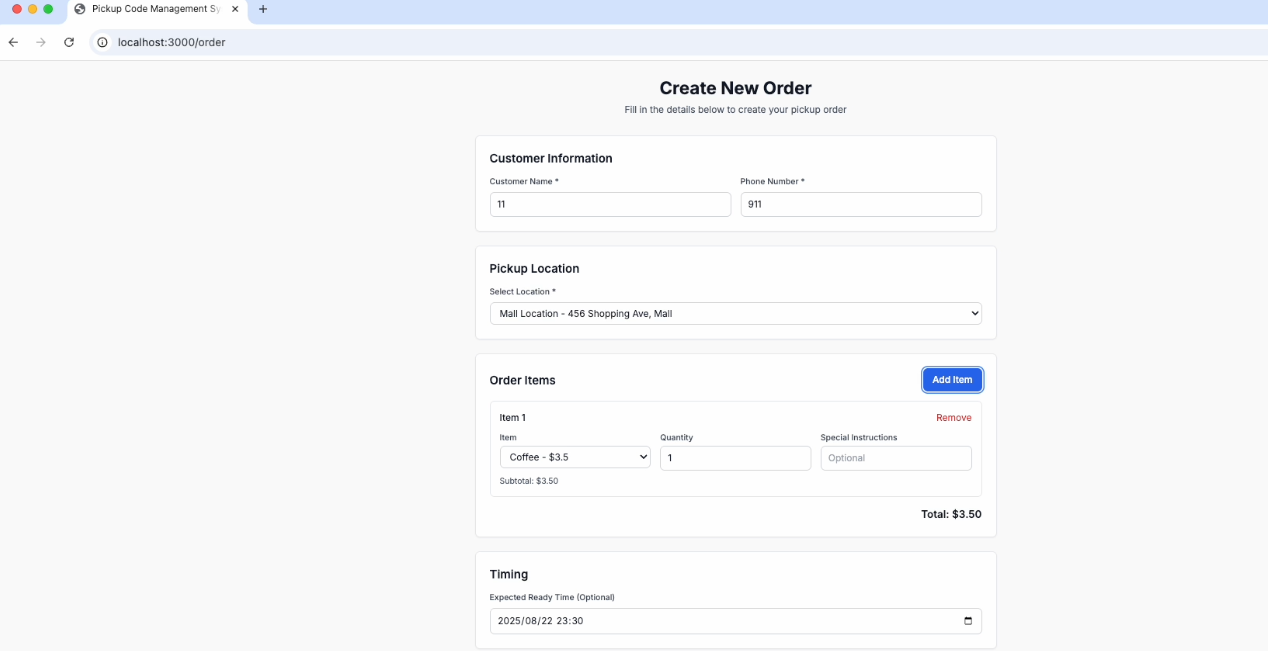Select the Quantity input box
This screenshot has width=1268, height=651.
(735, 458)
